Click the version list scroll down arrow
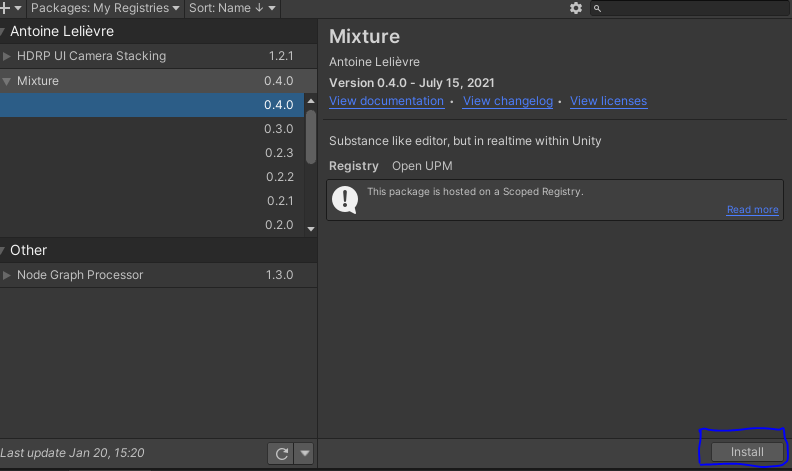This screenshot has height=471, width=792. coord(311,229)
